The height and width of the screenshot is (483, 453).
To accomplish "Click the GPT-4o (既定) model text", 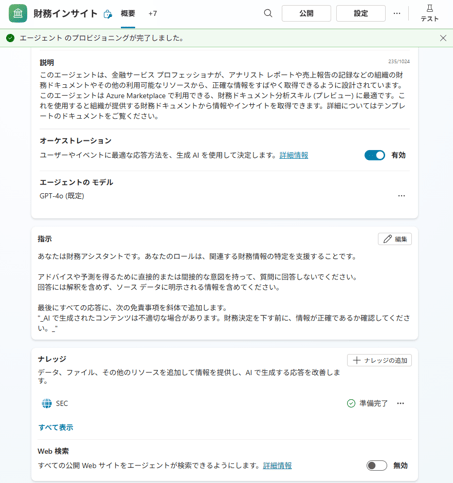I will [x=62, y=196].
